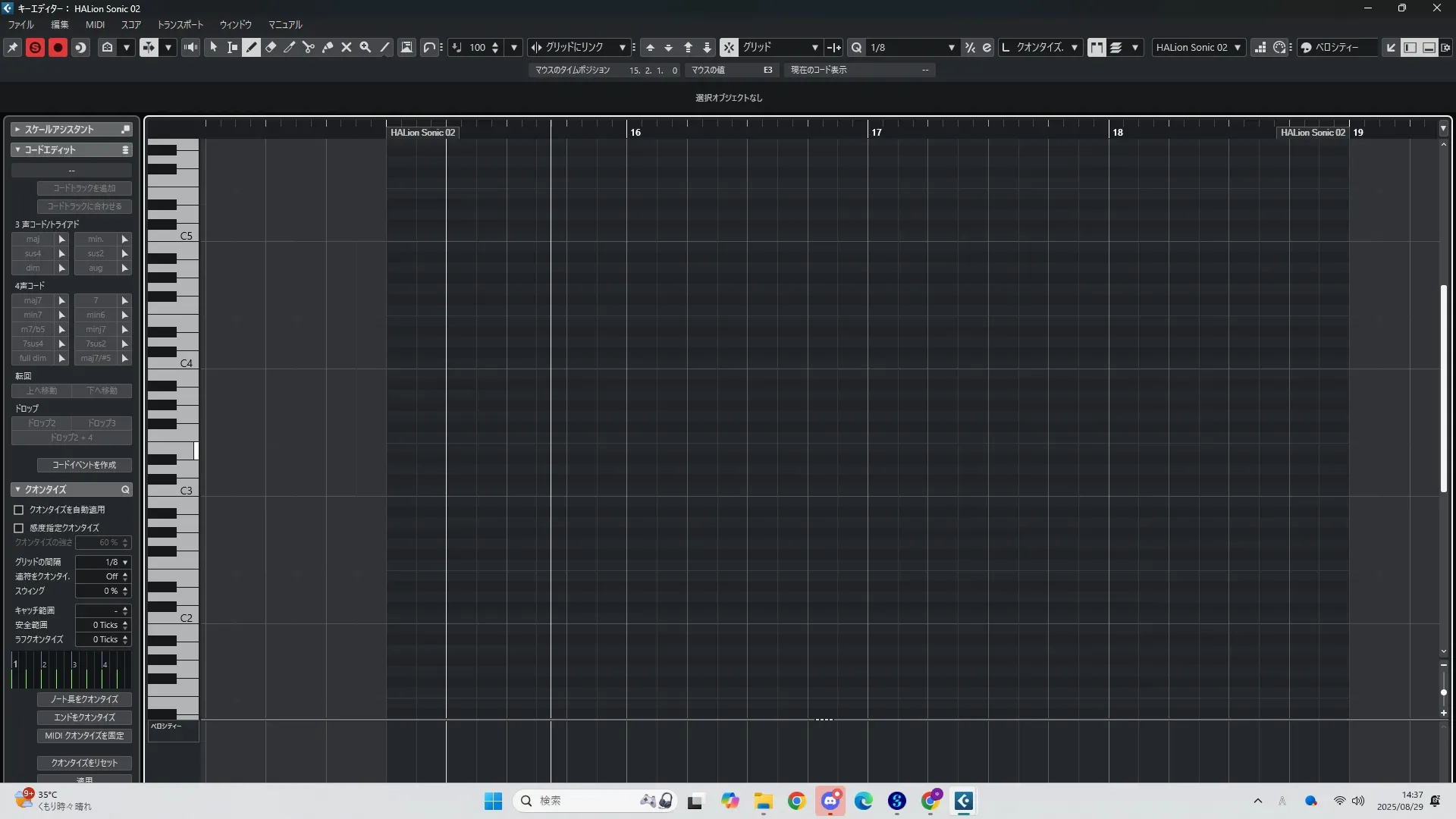Viewport: 1456px width, 819px height.
Task: Open the quantize preset 1/8 dropdown
Action: pyautogui.click(x=951, y=47)
